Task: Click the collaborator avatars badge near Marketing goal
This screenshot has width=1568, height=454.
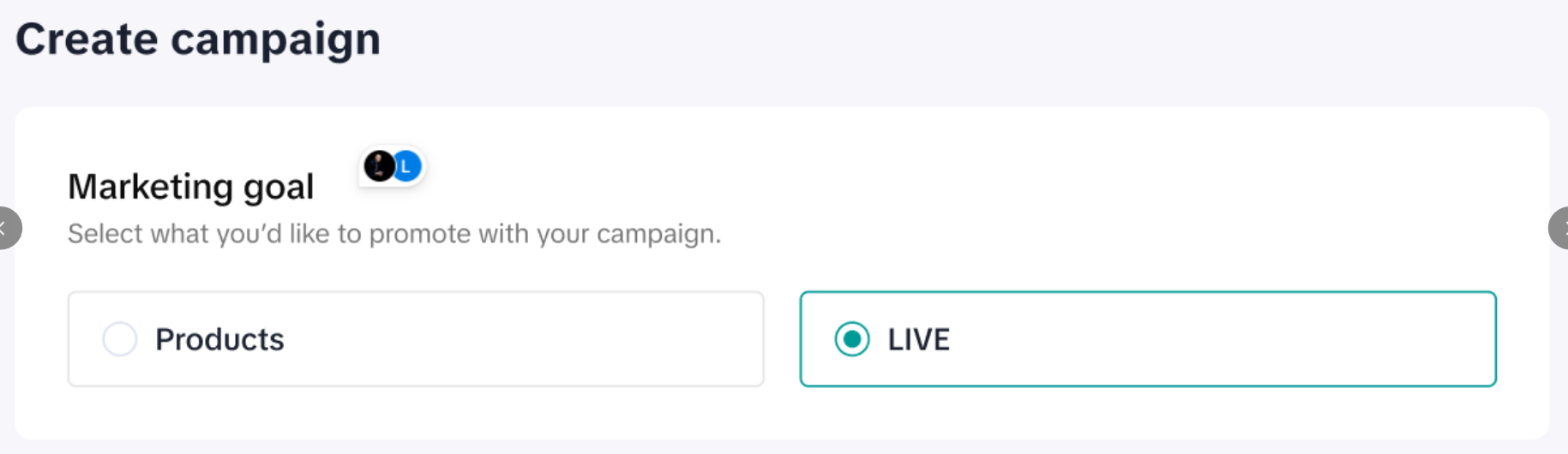Action: pyautogui.click(x=393, y=165)
